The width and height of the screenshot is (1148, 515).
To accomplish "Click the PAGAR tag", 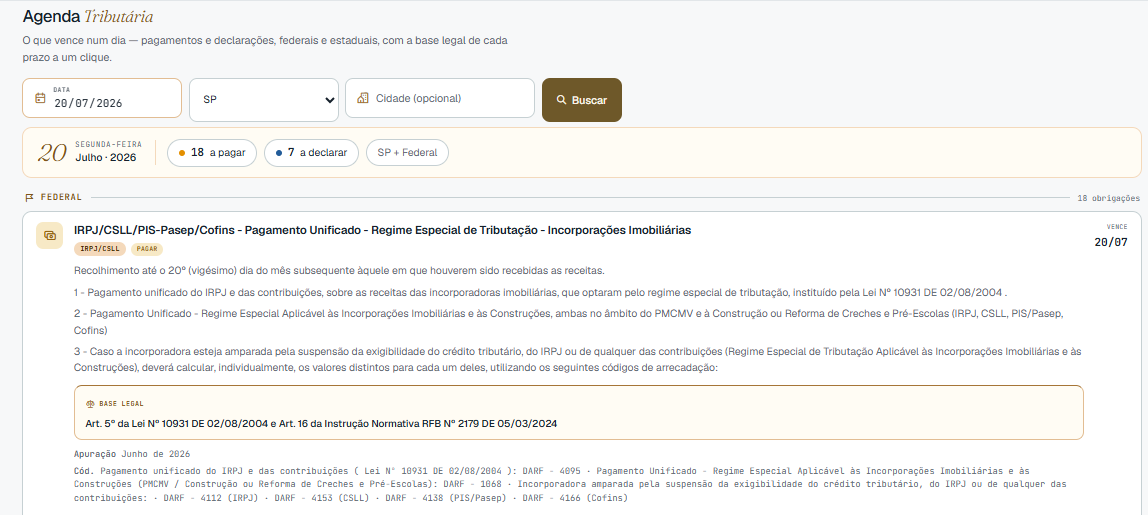I will click(x=147, y=249).
